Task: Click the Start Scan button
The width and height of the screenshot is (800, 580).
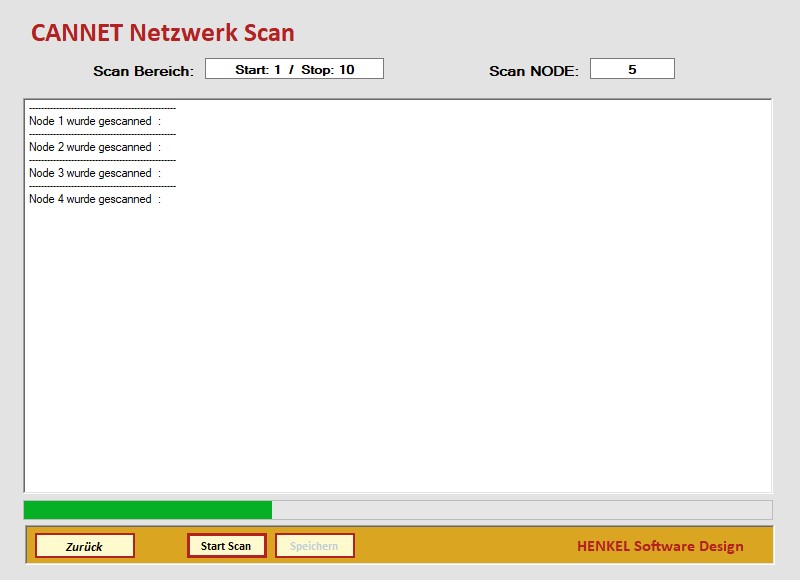Action: 227,546
